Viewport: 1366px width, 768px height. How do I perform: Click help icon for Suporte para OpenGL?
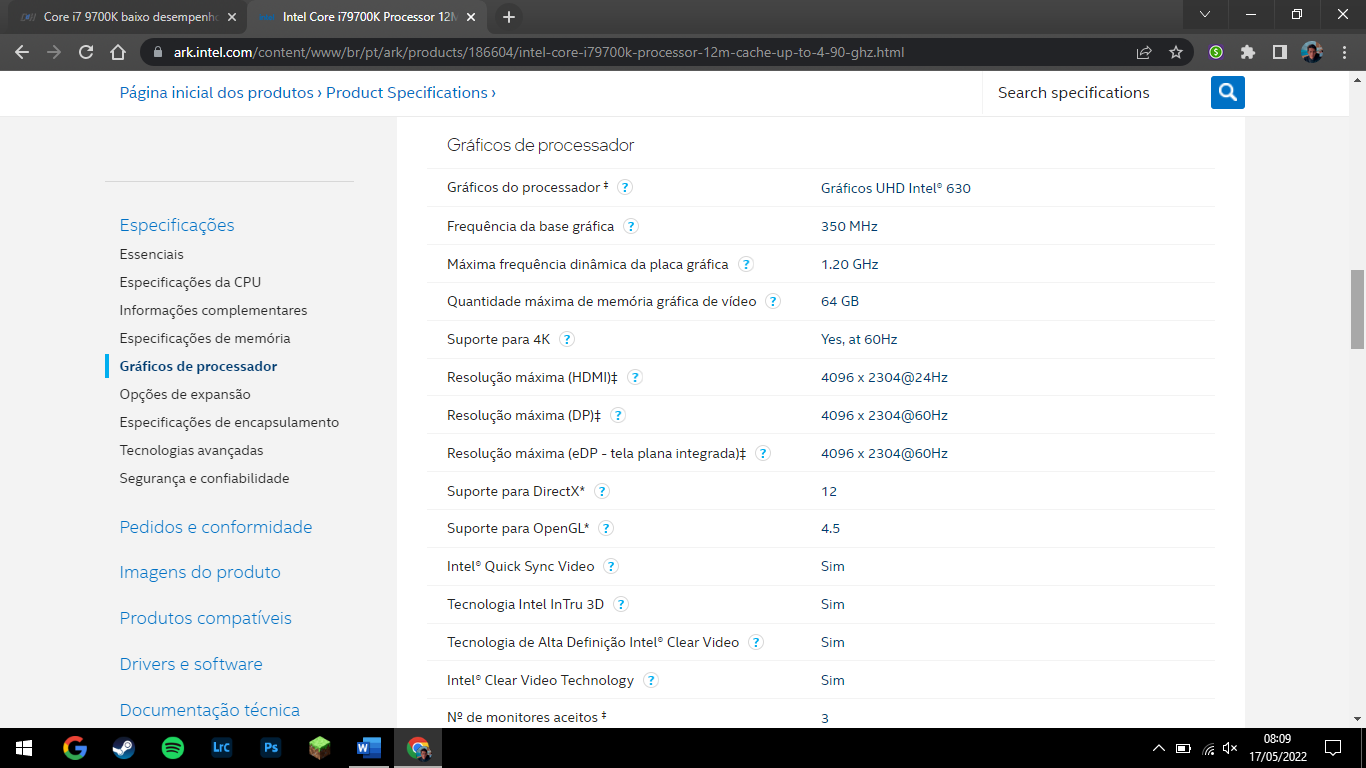coord(606,528)
